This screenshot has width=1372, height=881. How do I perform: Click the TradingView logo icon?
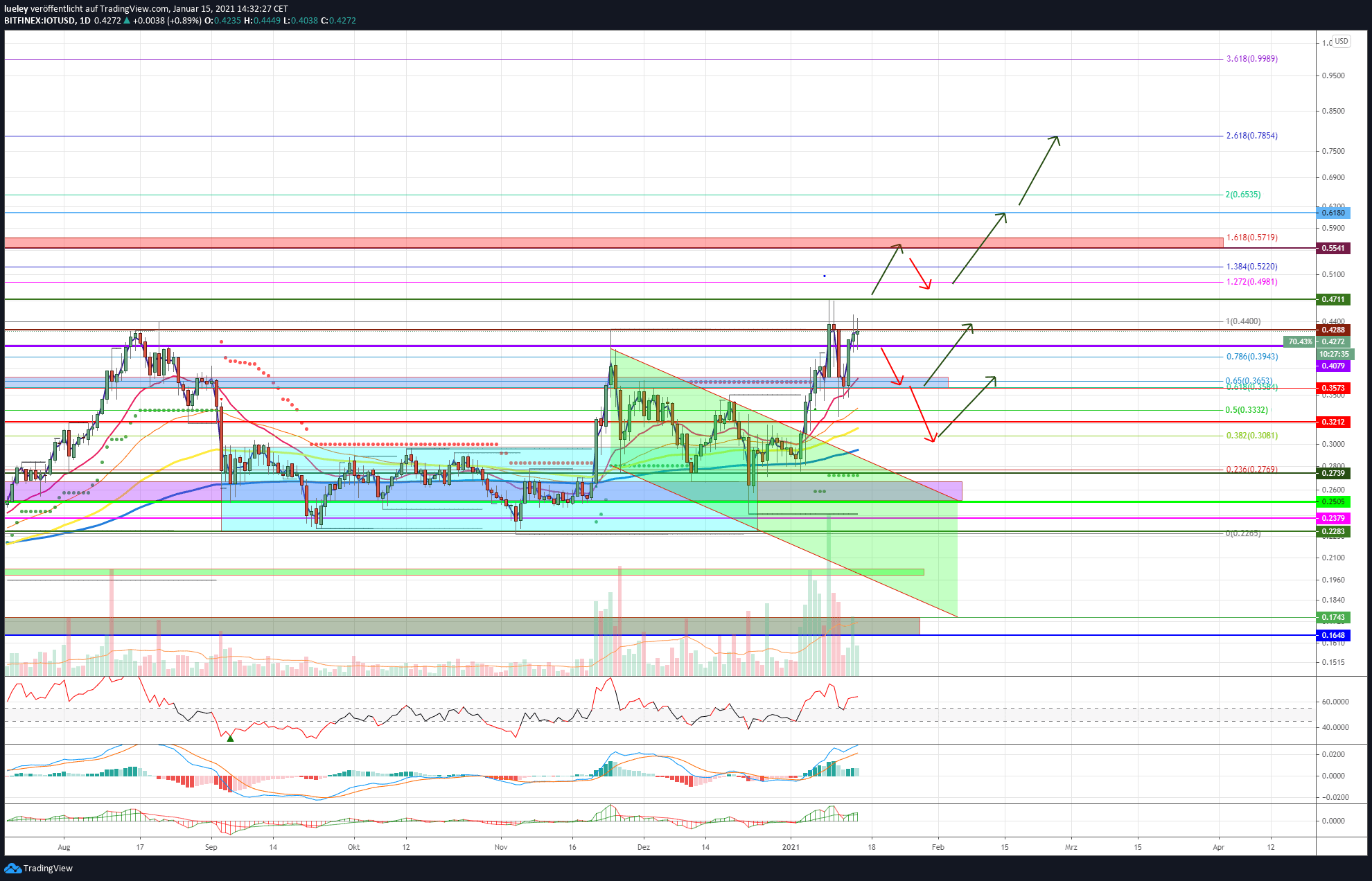[12, 868]
